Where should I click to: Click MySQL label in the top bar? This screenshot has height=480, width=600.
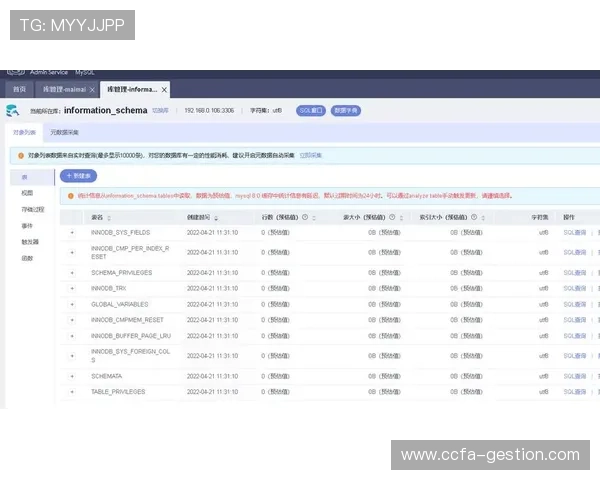click(85, 72)
